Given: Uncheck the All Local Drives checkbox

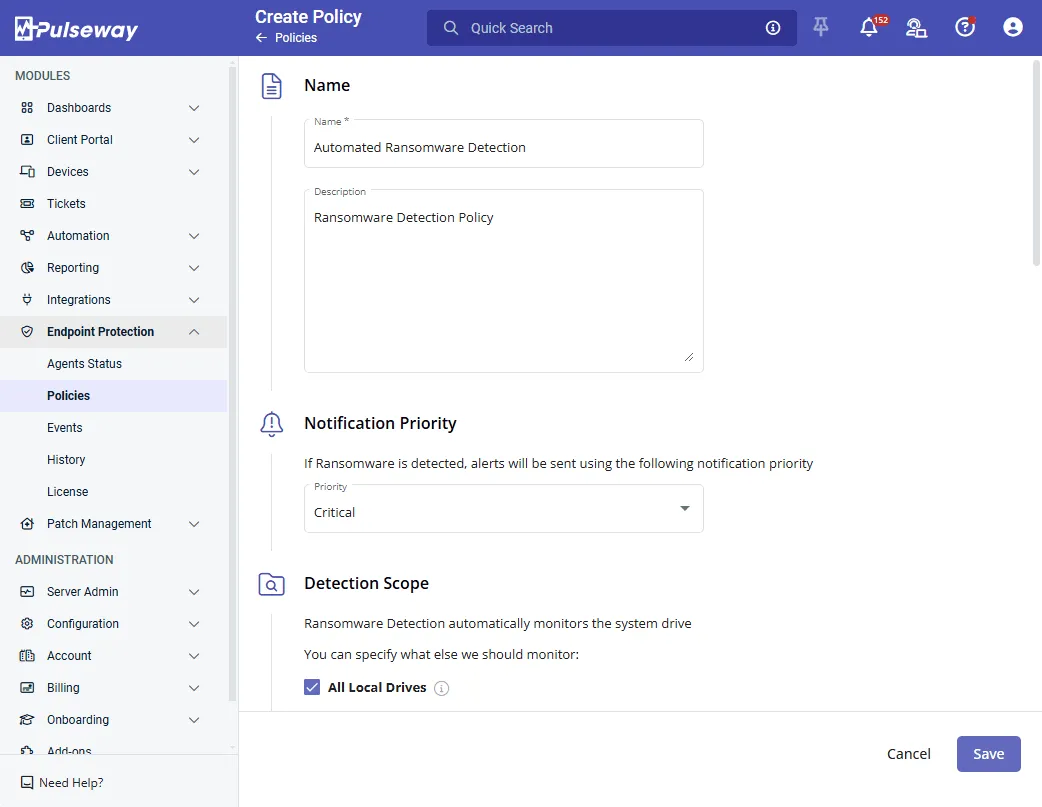Looking at the screenshot, I should click(x=312, y=687).
